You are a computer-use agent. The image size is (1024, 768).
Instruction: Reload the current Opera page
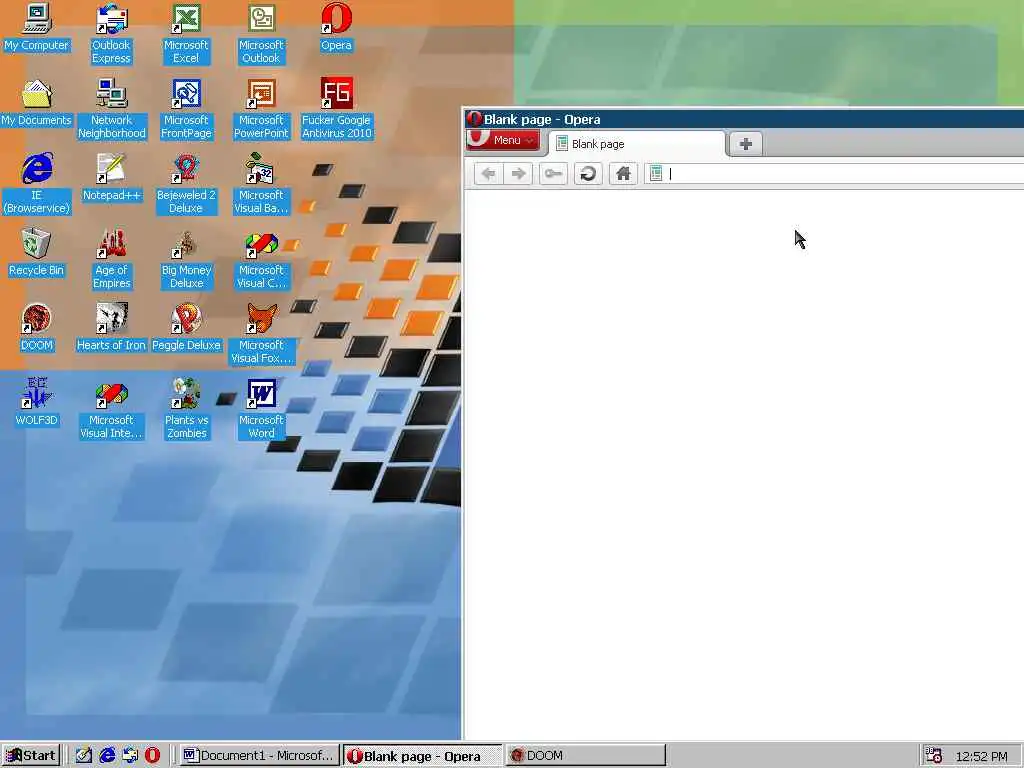588,174
